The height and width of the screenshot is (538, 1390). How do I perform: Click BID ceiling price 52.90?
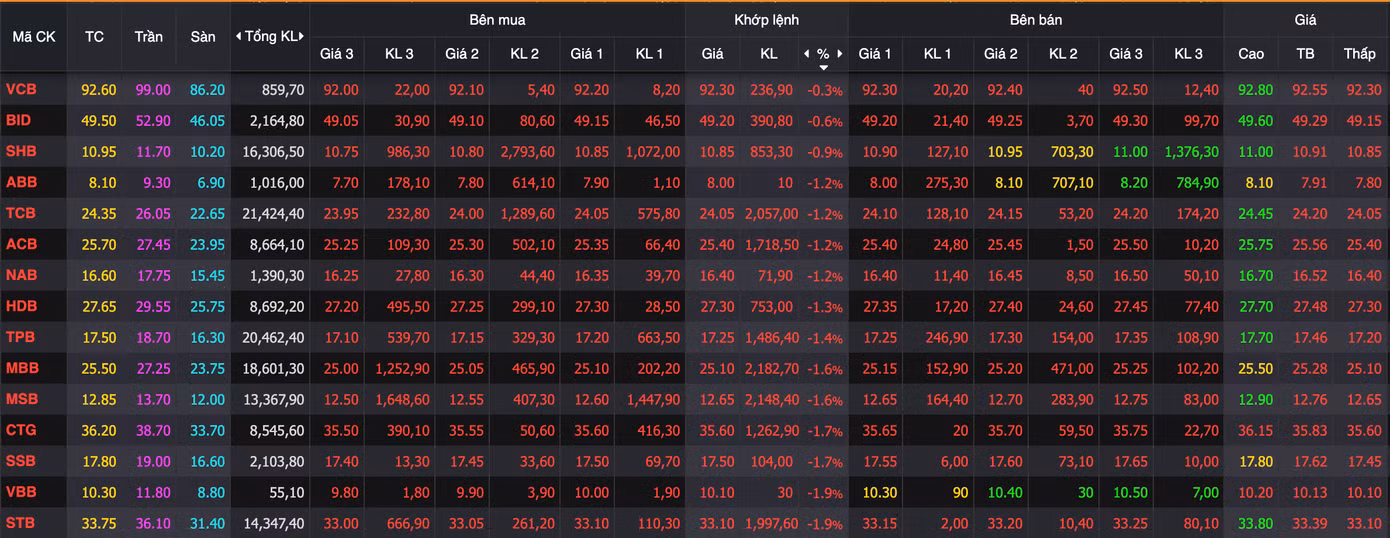153,121
